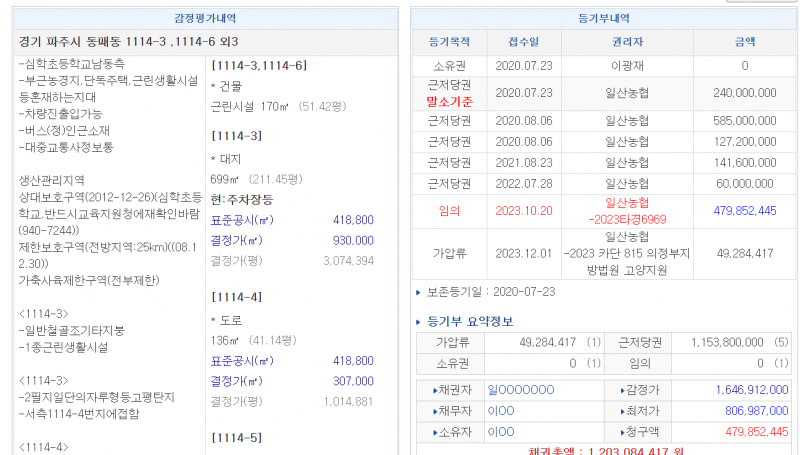800x455 pixels.
Task: Click the arrow marker before 채권자
Action: point(436,390)
